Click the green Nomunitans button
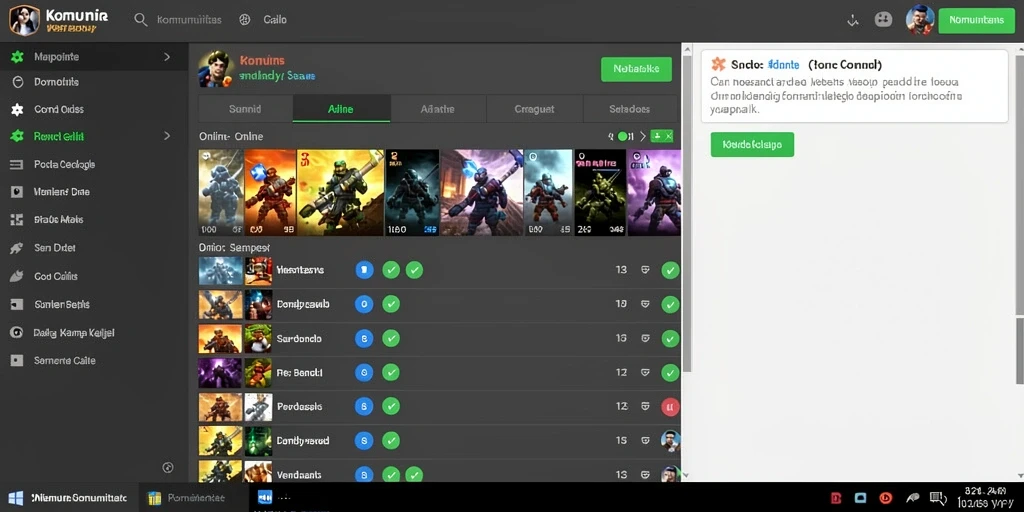 tap(976, 20)
